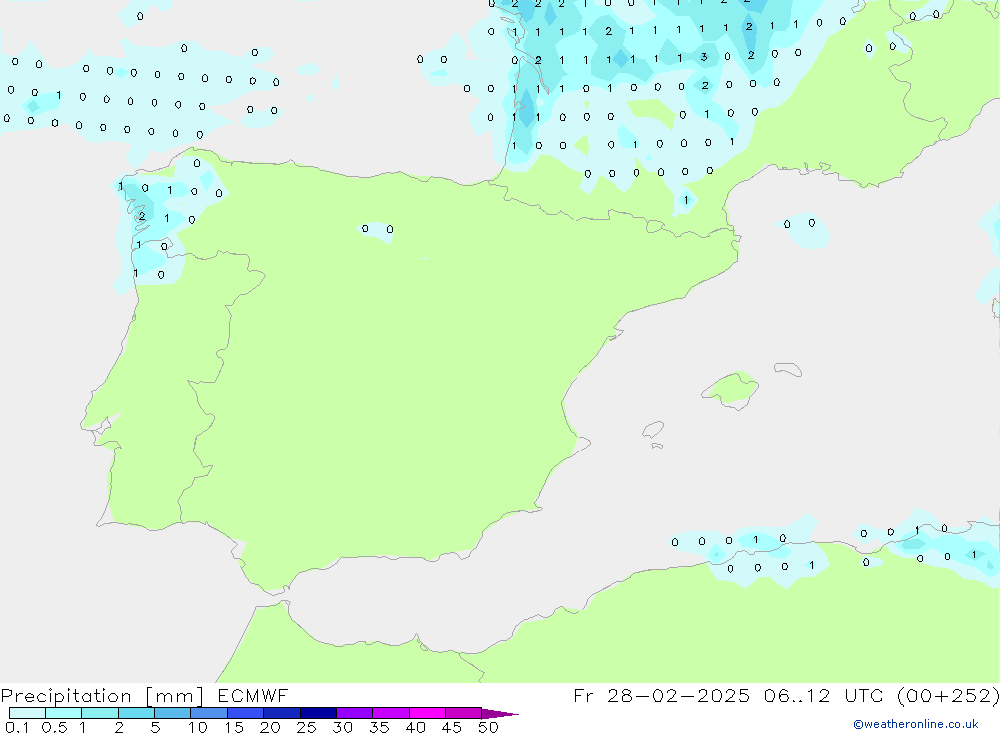Click the 15–20 mm legend swatch
The image size is (1000, 733).
click(x=246, y=713)
